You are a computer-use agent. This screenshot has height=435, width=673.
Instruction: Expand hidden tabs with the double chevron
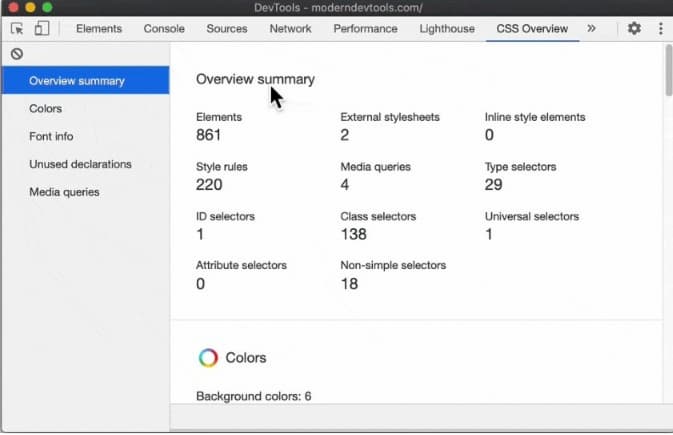[591, 28]
